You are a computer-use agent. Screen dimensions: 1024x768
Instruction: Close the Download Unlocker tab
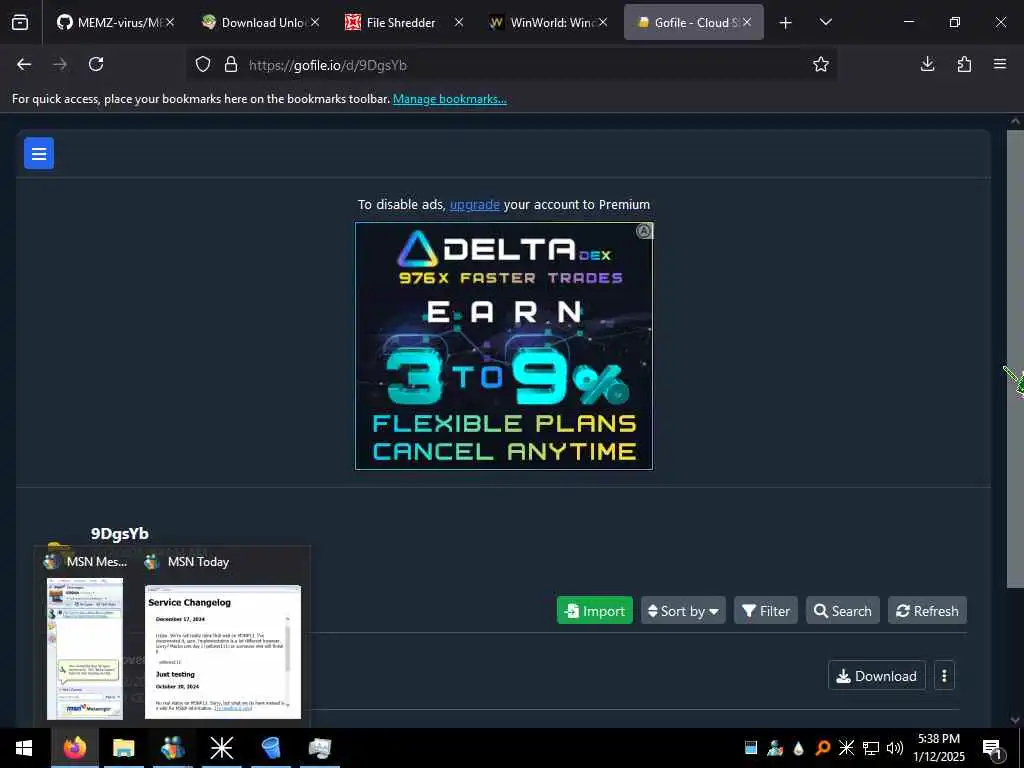315,22
